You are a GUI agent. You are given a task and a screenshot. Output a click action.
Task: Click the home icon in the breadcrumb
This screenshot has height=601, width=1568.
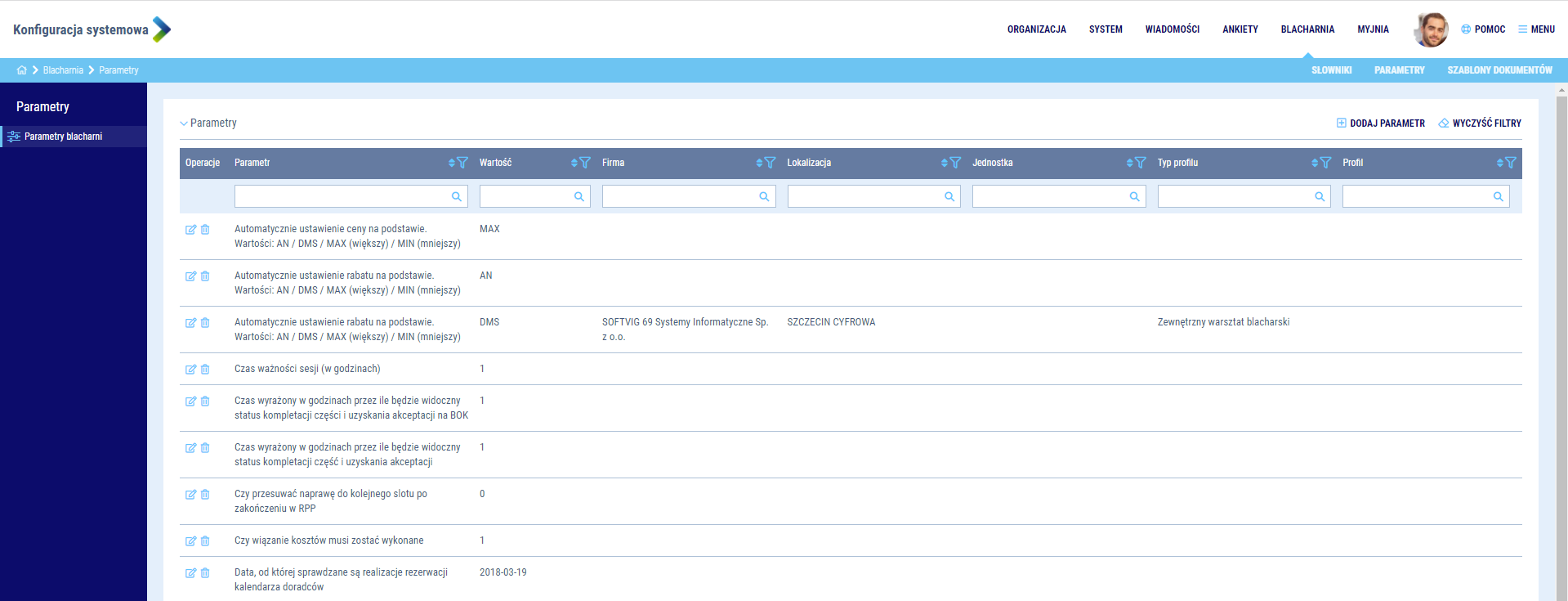[x=21, y=70]
